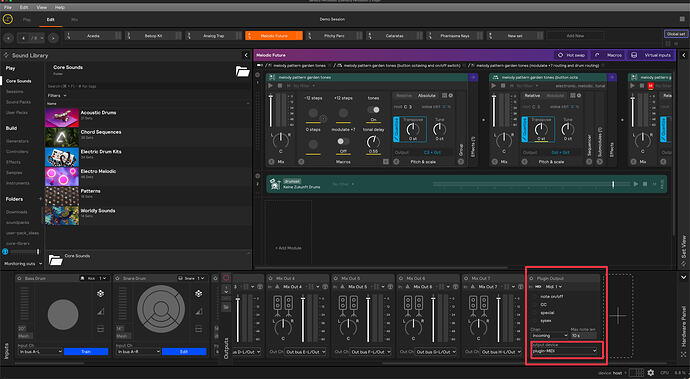This screenshot has width=690, height=379.
Task: Click Mix Out 4 speaker pair icon
Action: 283,306
